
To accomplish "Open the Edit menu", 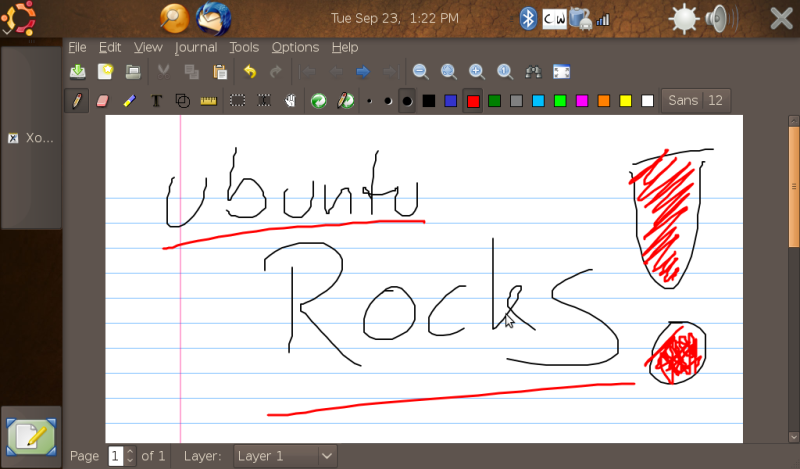I will (110, 47).
